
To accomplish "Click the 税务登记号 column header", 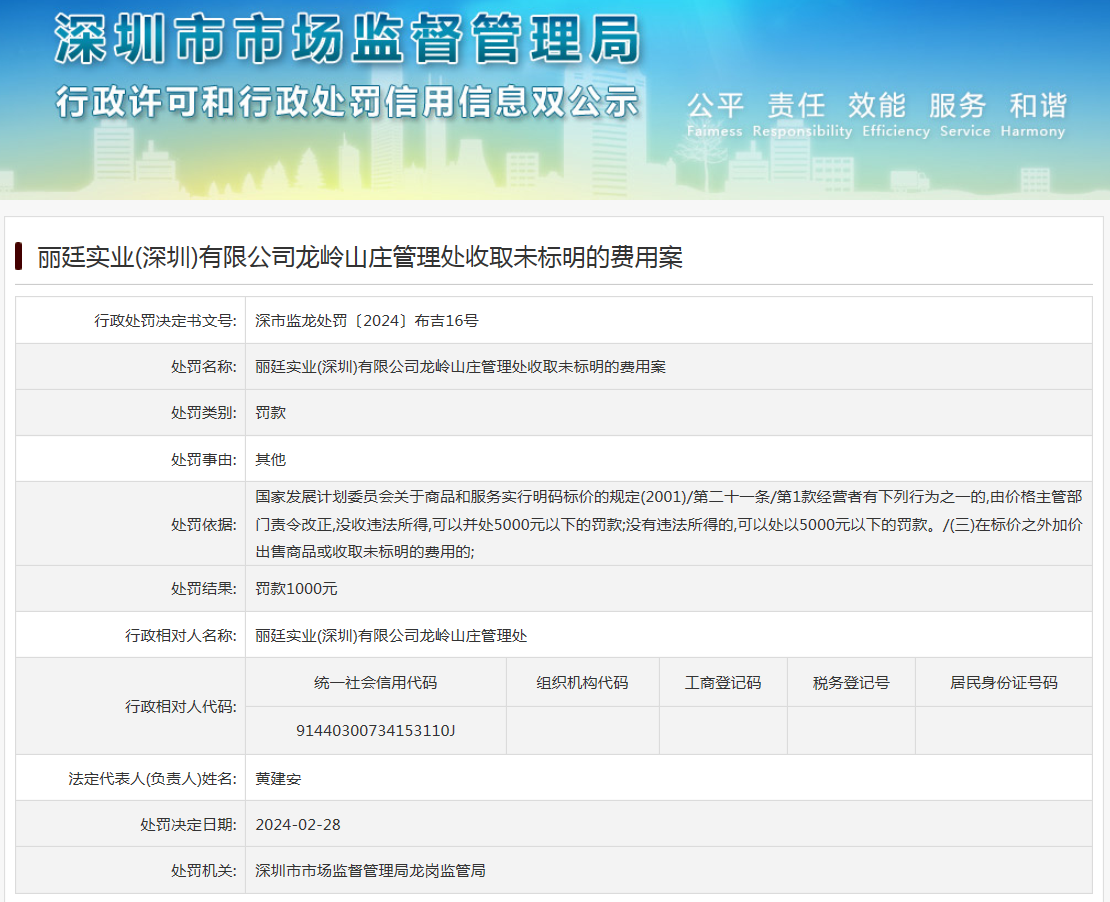I will pyautogui.click(x=851, y=683).
